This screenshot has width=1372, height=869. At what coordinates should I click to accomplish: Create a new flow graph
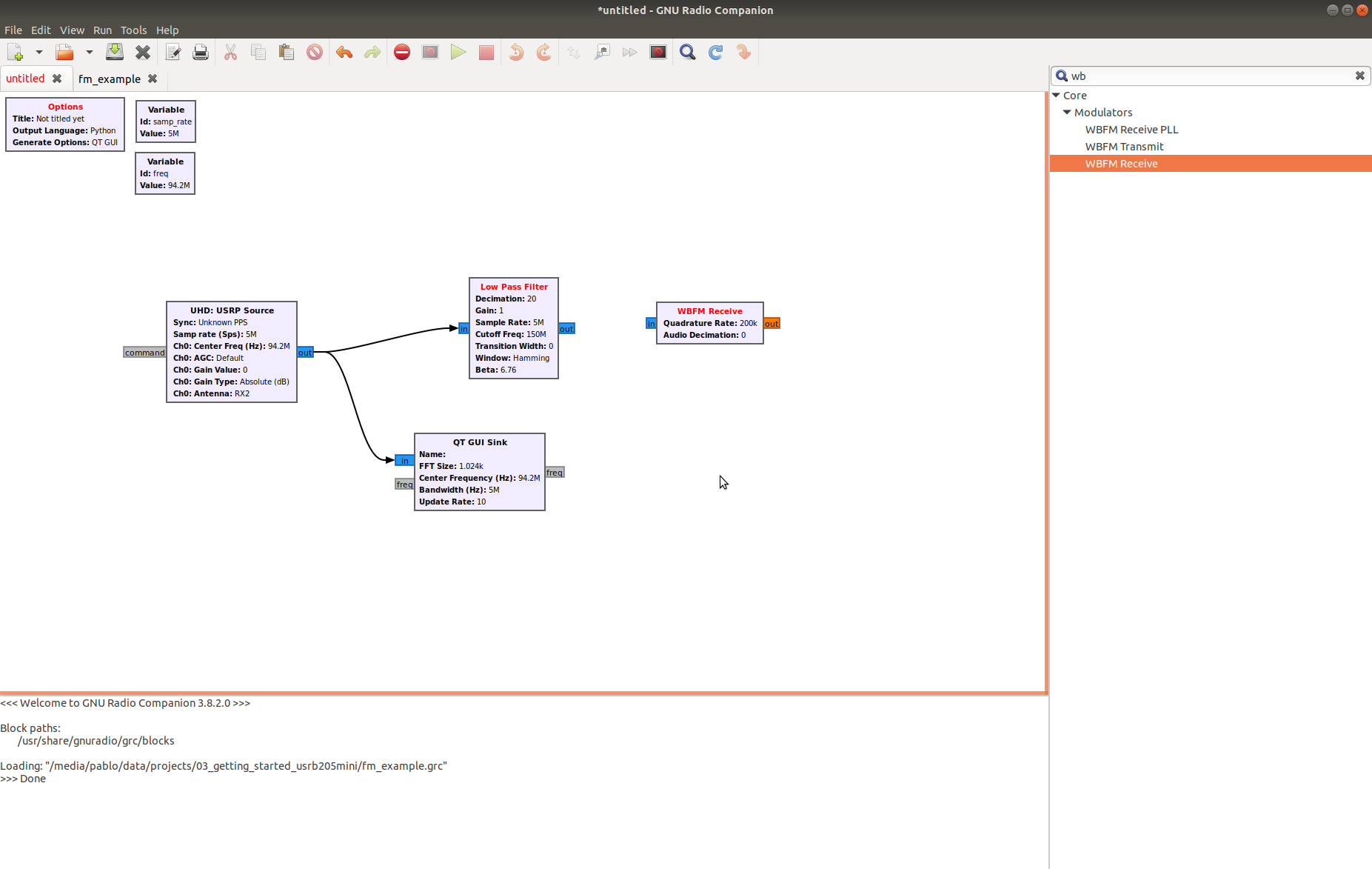tap(16, 53)
